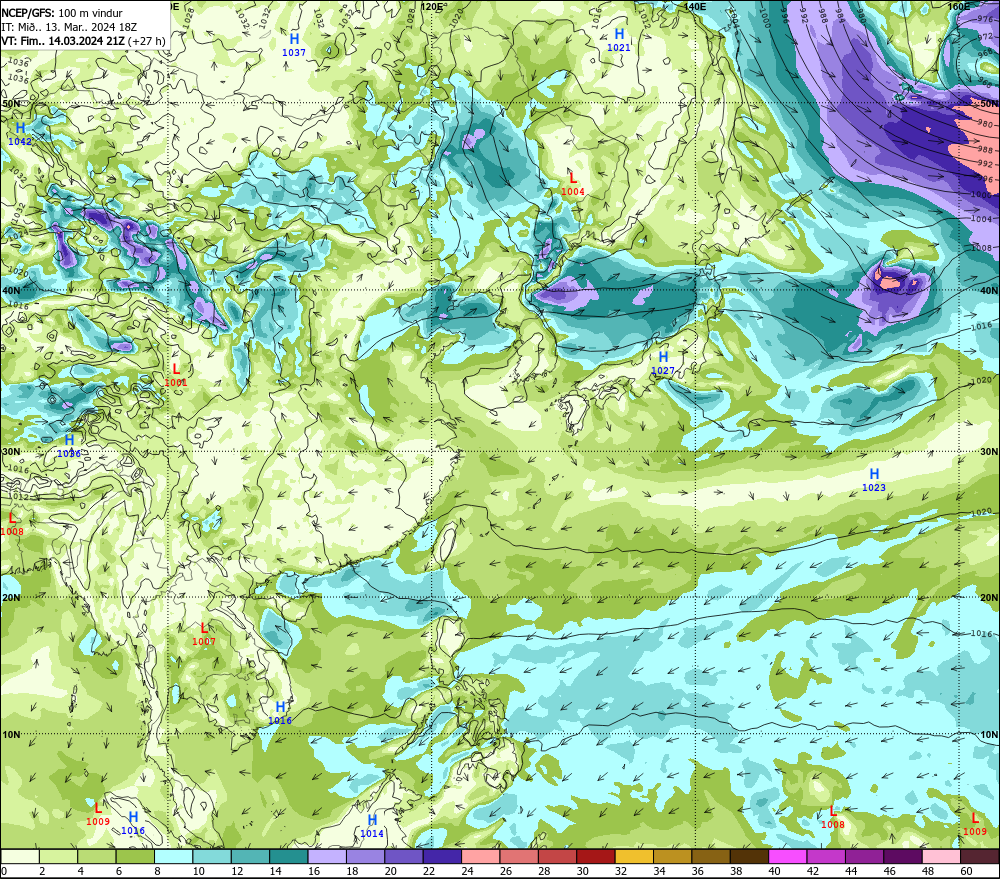Click the '120E' longitude label at top
This screenshot has height=879, width=1000.
point(434,6)
